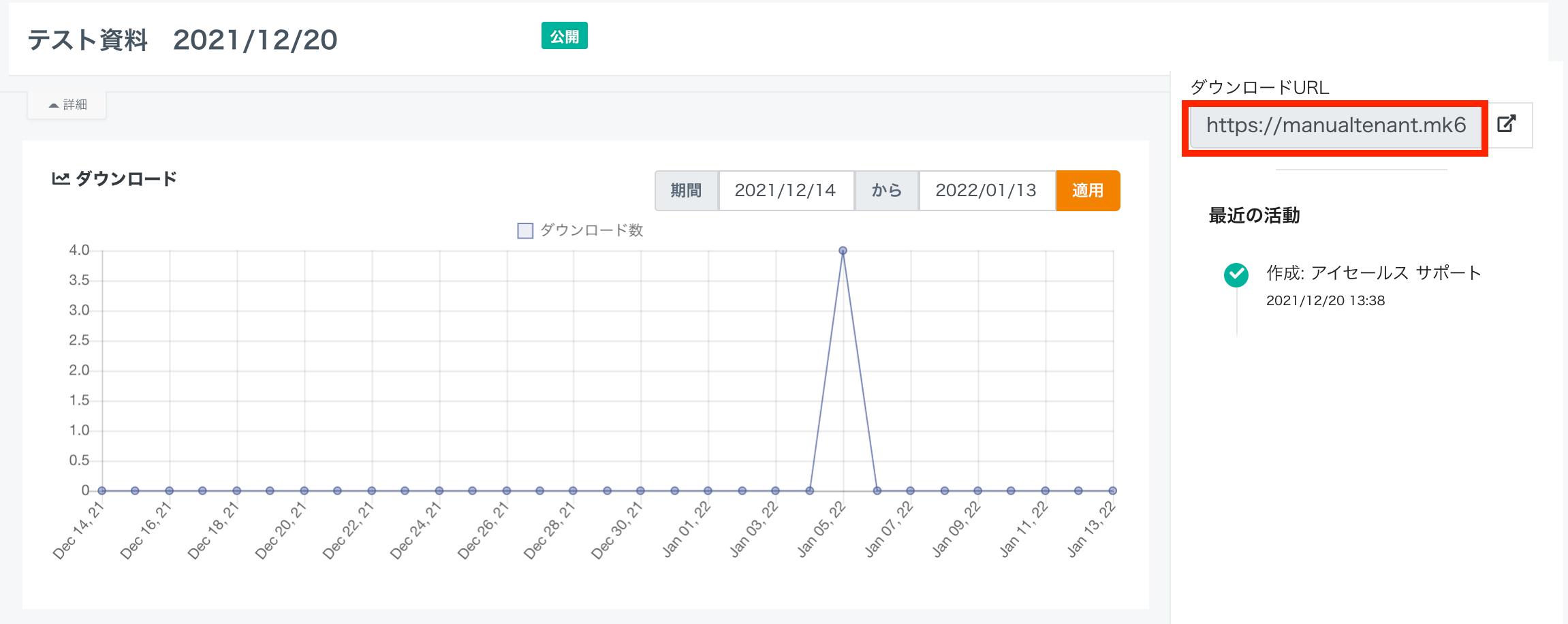Select the start date field 2021/12/14
The width and height of the screenshot is (1568, 624).
coord(785,191)
